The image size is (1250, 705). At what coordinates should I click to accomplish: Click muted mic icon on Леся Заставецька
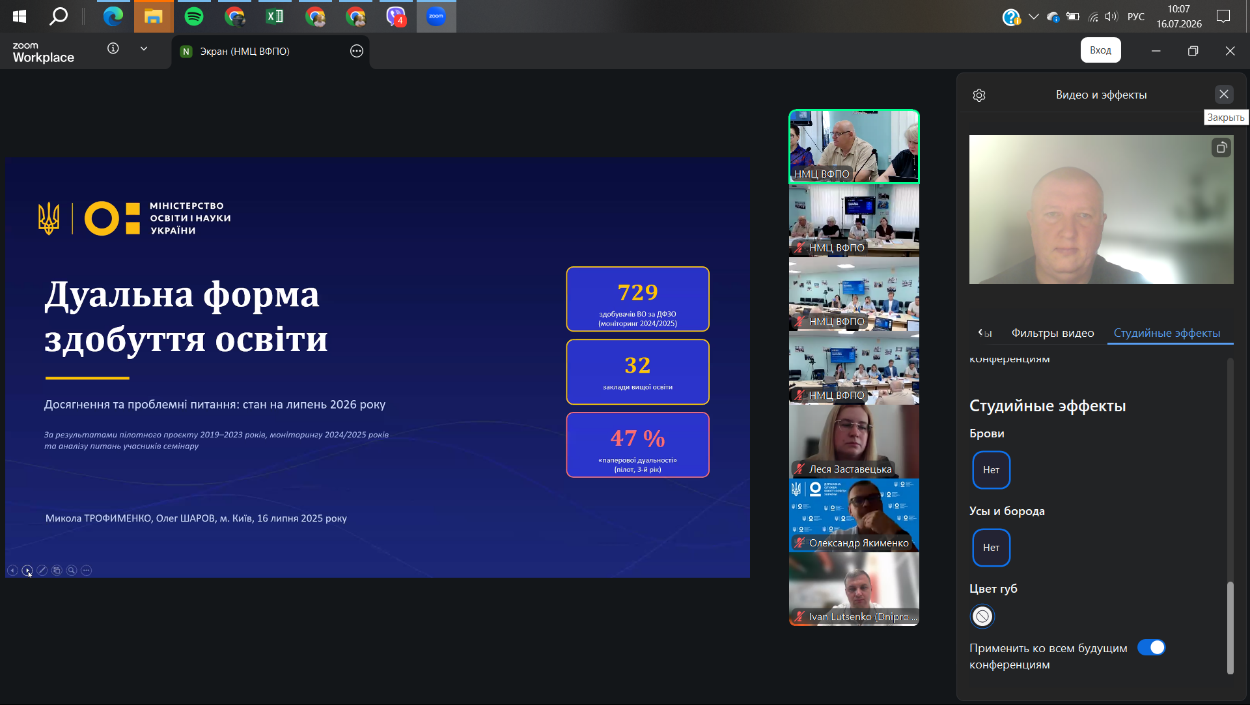tap(799, 469)
